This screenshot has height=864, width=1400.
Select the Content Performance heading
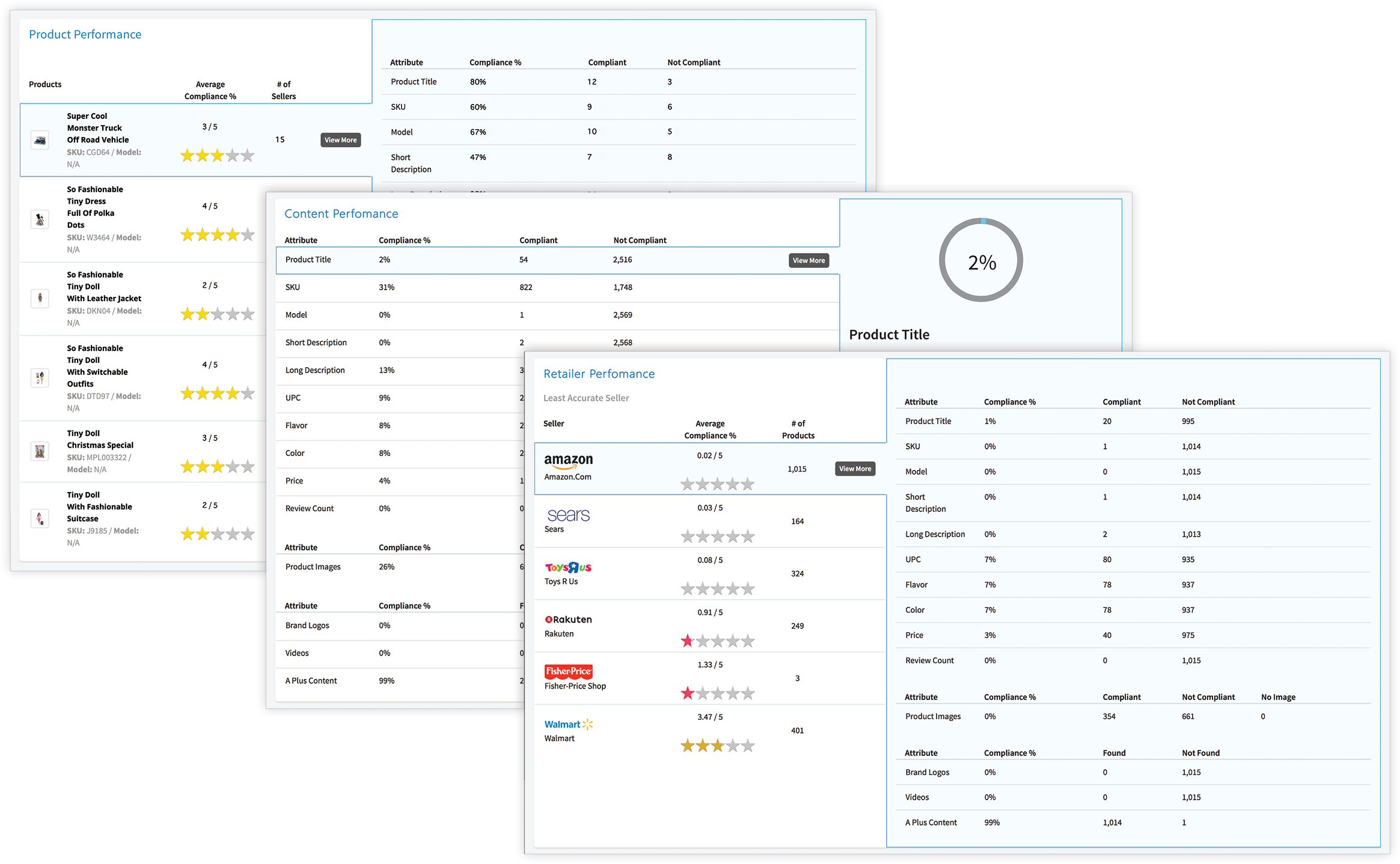pyautogui.click(x=341, y=213)
